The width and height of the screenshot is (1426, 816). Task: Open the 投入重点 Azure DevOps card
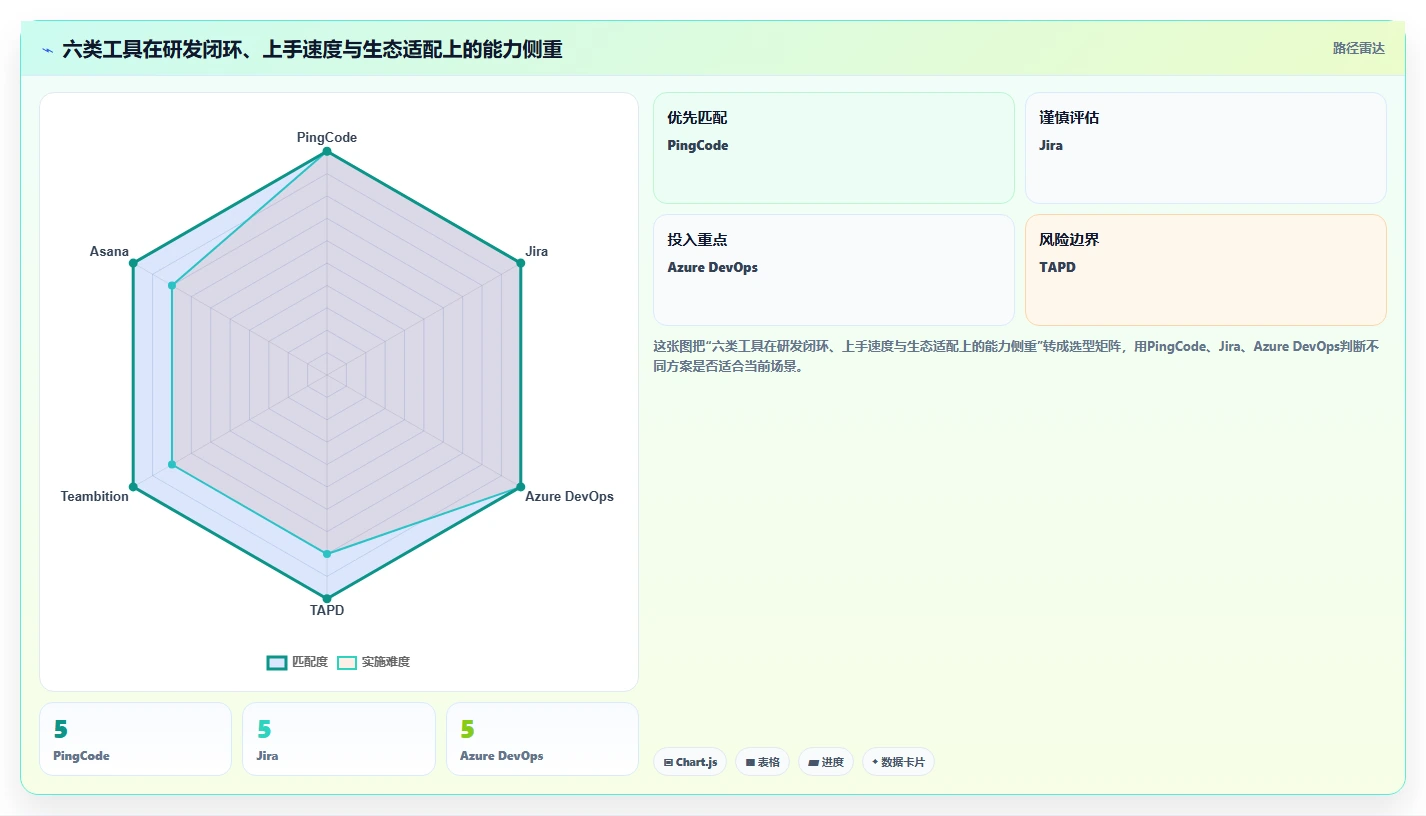(x=834, y=270)
